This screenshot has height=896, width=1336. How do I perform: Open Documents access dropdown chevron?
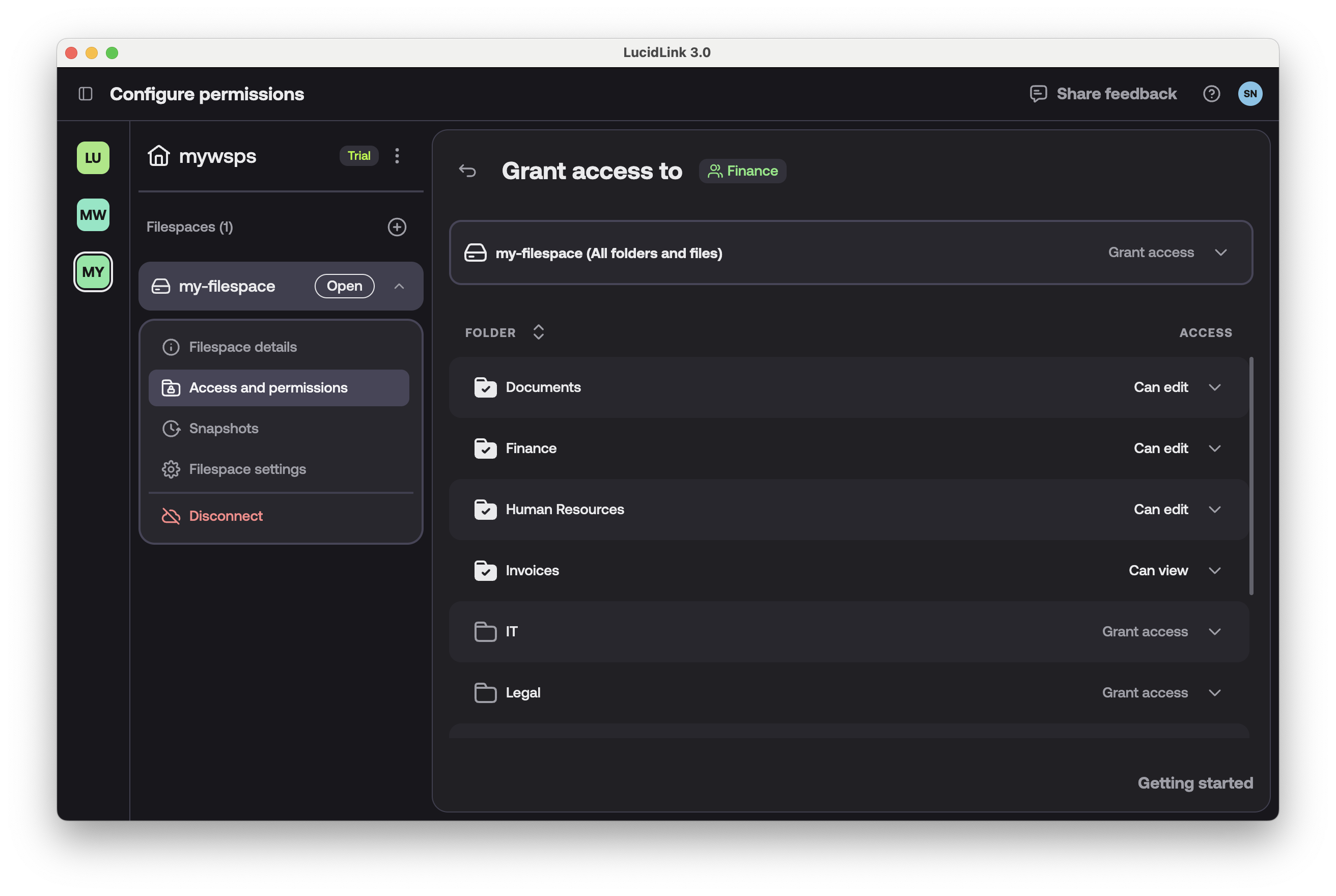[1214, 387]
